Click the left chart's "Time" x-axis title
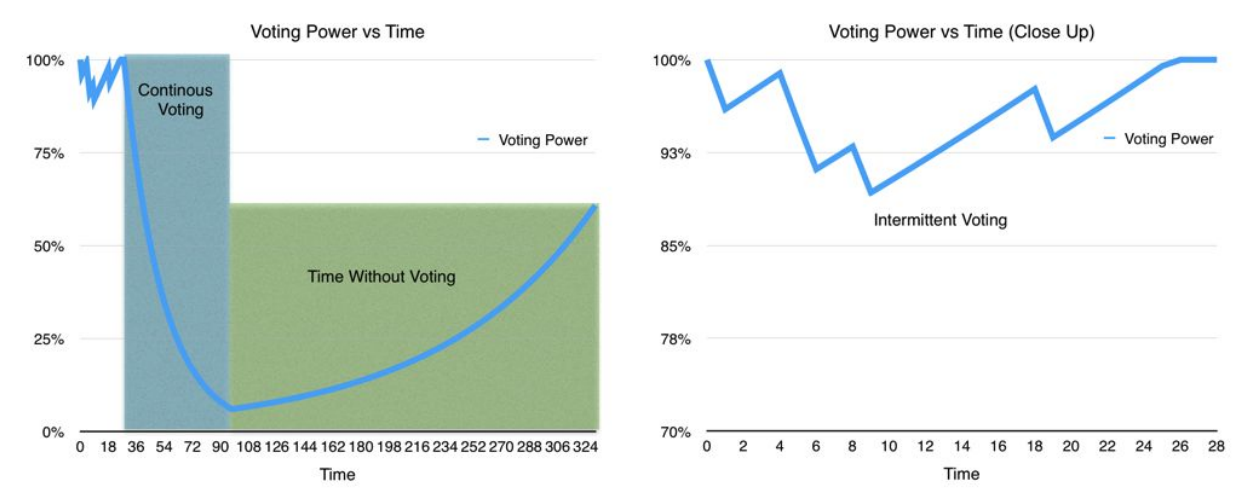1250x492 pixels. click(337, 474)
